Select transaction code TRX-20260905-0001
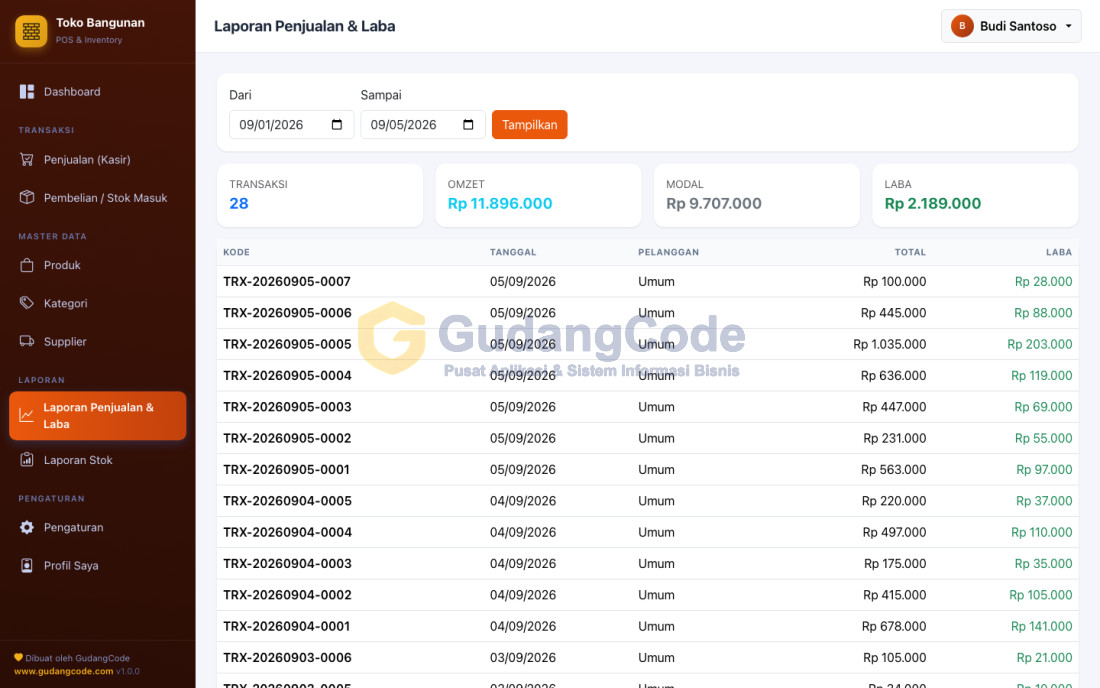This screenshot has height=688, width=1100. click(286, 470)
